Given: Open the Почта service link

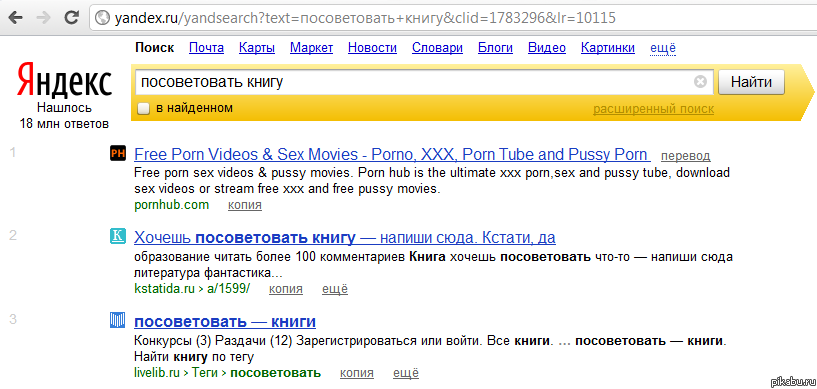Looking at the screenshot, I should [206, 48].
